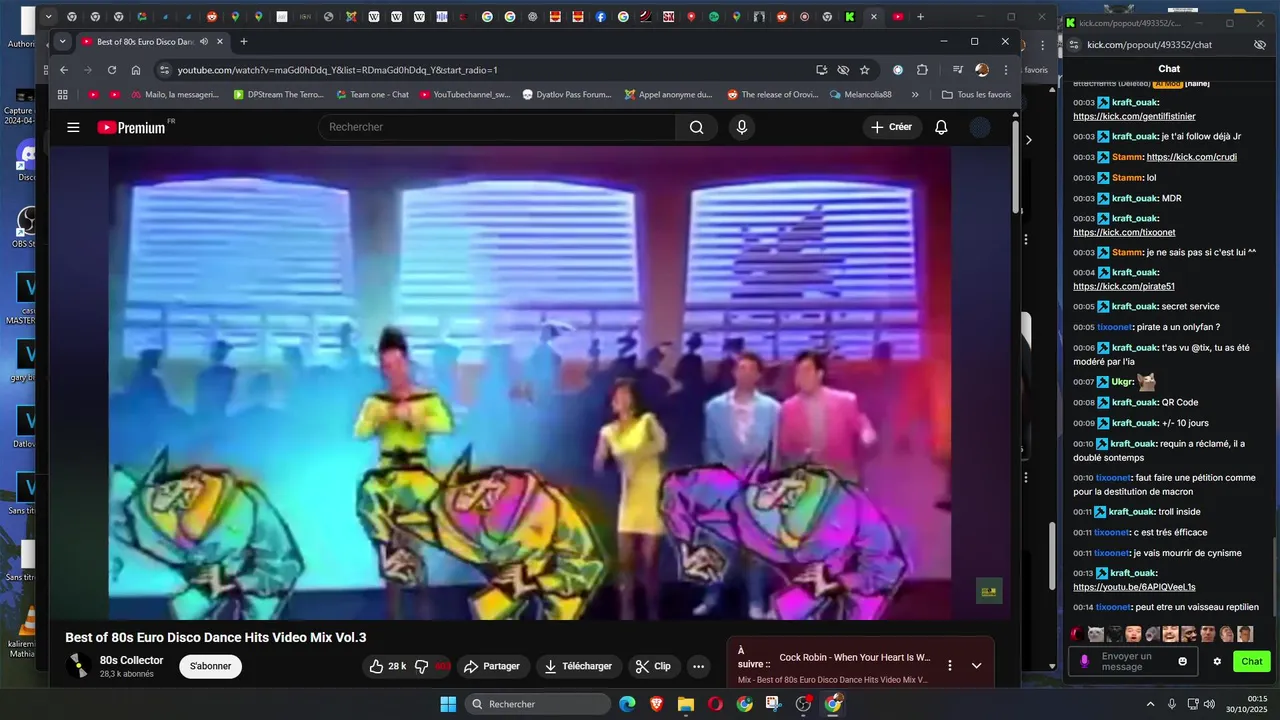
Task: Toggle the crossed-eye tracking icon in YouTube address bar
Action: (x=843, y=70)
